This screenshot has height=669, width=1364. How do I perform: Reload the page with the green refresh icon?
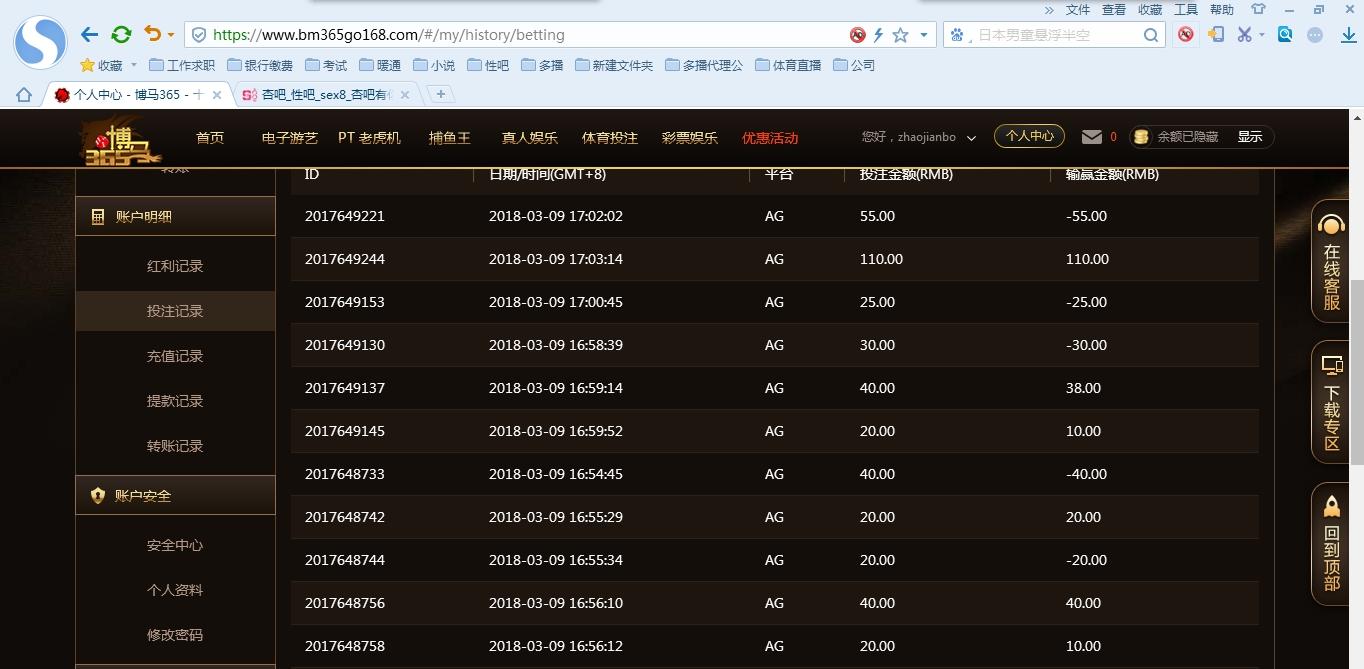(121, 35)
